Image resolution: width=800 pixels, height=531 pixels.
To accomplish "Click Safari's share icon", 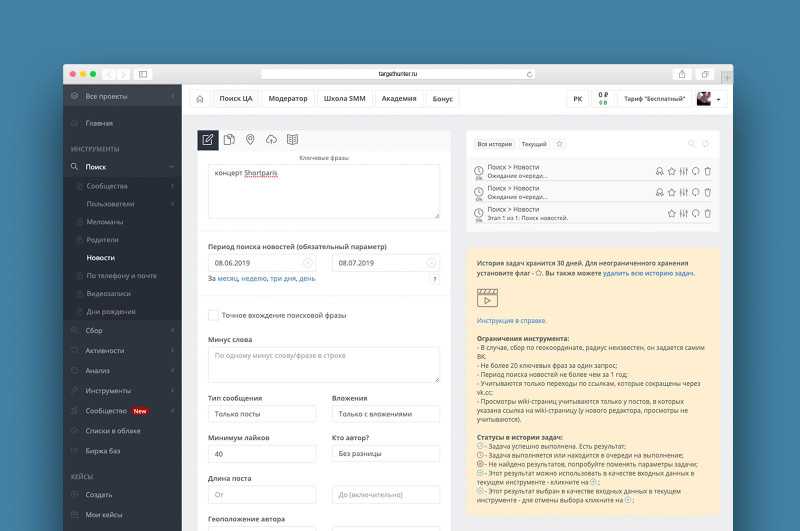I will (x=682, y=74).
